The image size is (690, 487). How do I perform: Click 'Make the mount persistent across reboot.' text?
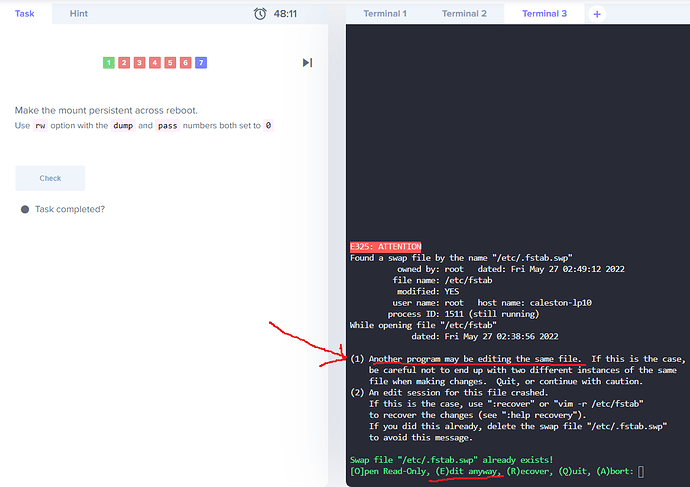click(x=106, y=110)
